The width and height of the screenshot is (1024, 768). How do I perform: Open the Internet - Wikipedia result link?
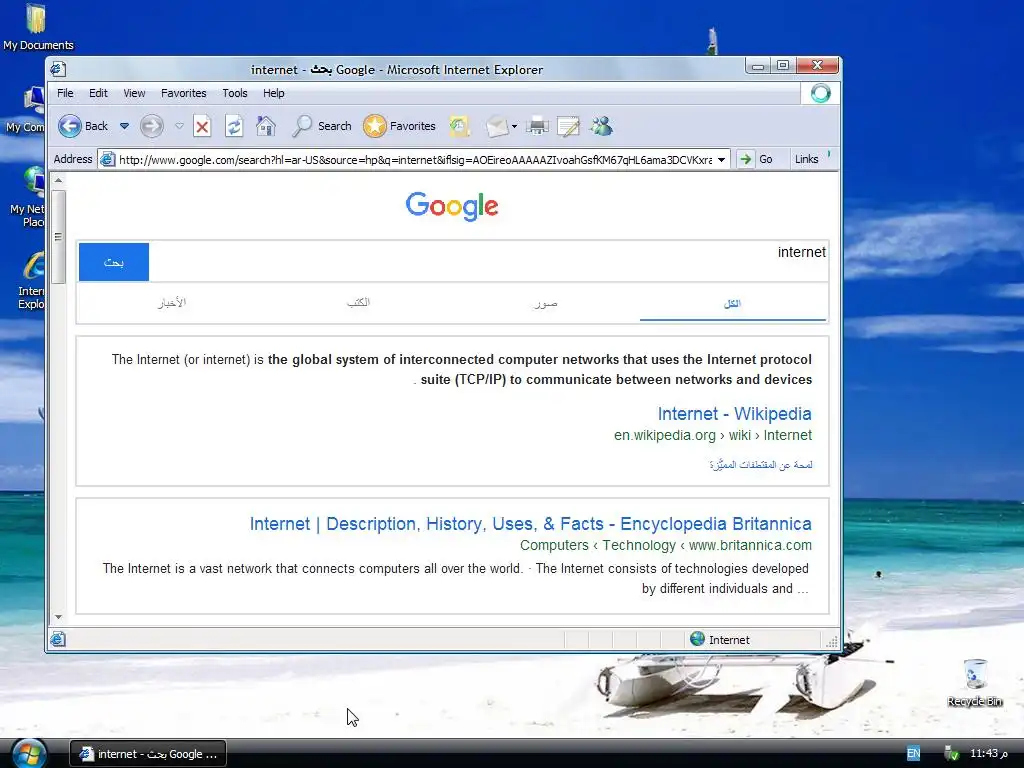735,414
